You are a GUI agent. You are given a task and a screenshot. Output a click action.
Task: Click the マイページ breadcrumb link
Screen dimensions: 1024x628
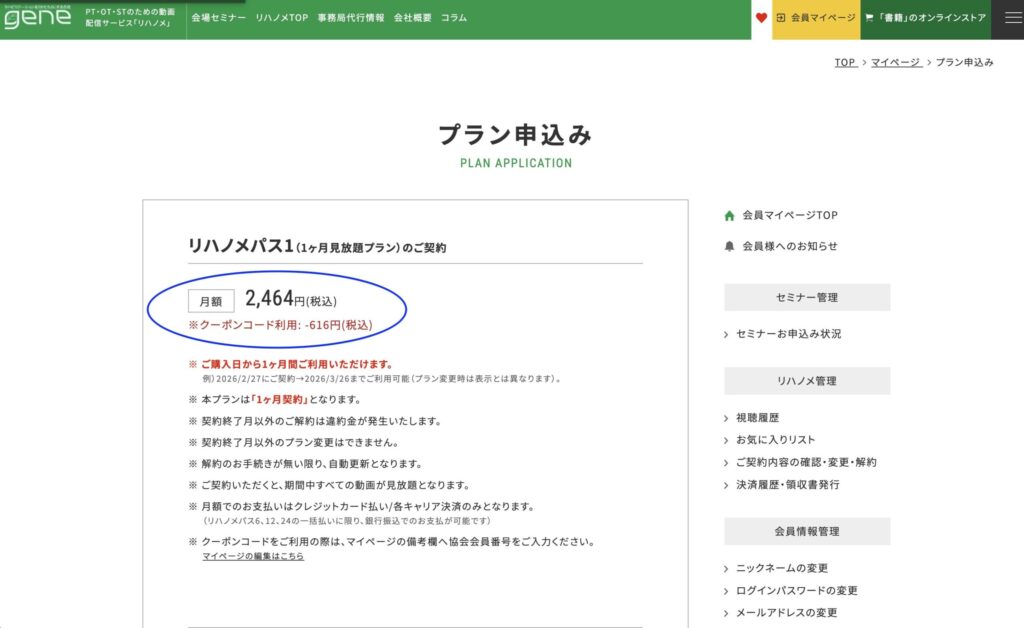tap(895, 62)
